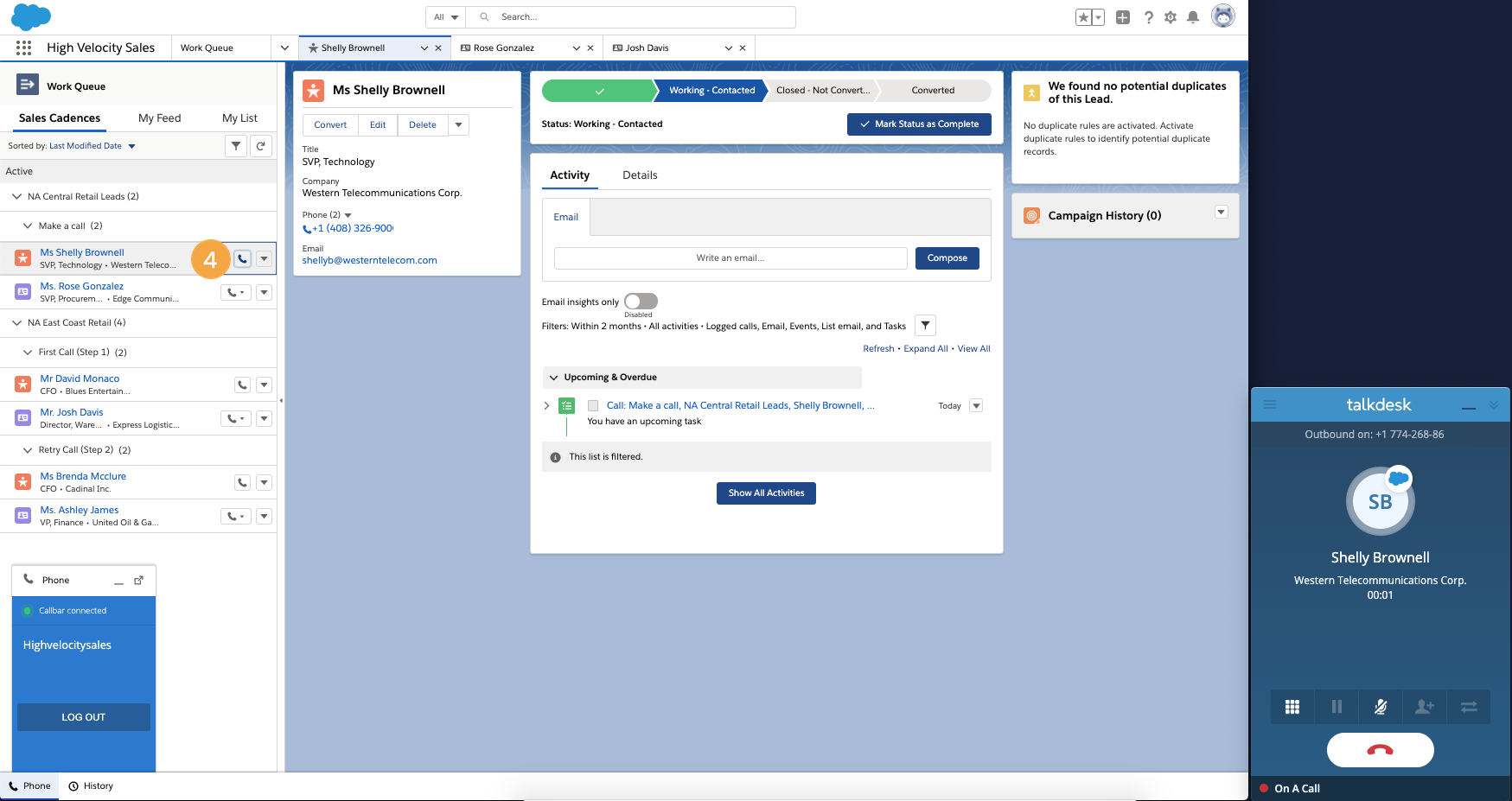Image resolution: width=1512 pixels, height=801 pixels.
Task: Click the Convert button
Action: tap(330, 124)
